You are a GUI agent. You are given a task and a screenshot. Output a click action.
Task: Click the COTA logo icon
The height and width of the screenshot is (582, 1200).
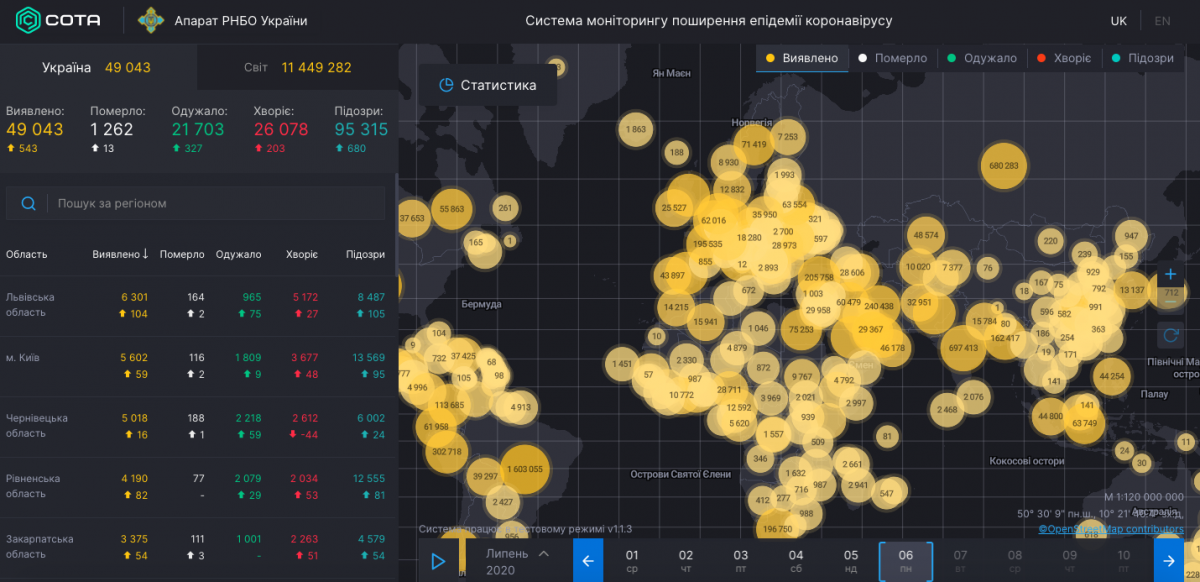(29, 20)
